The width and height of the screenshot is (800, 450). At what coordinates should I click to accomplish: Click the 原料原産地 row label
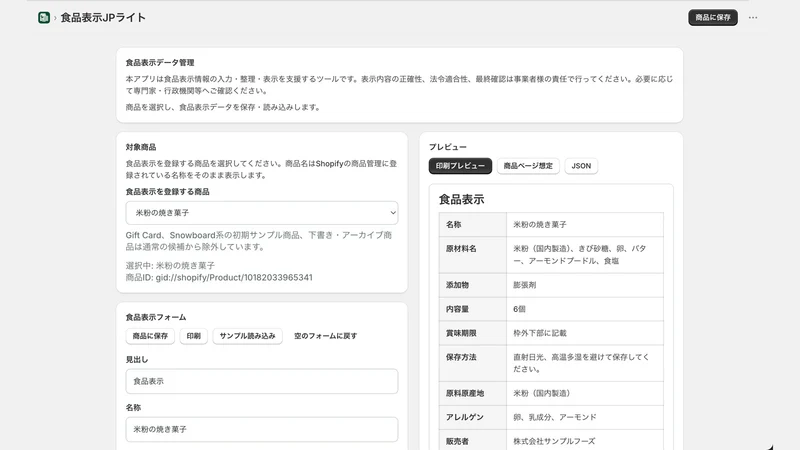click(472, 393)
